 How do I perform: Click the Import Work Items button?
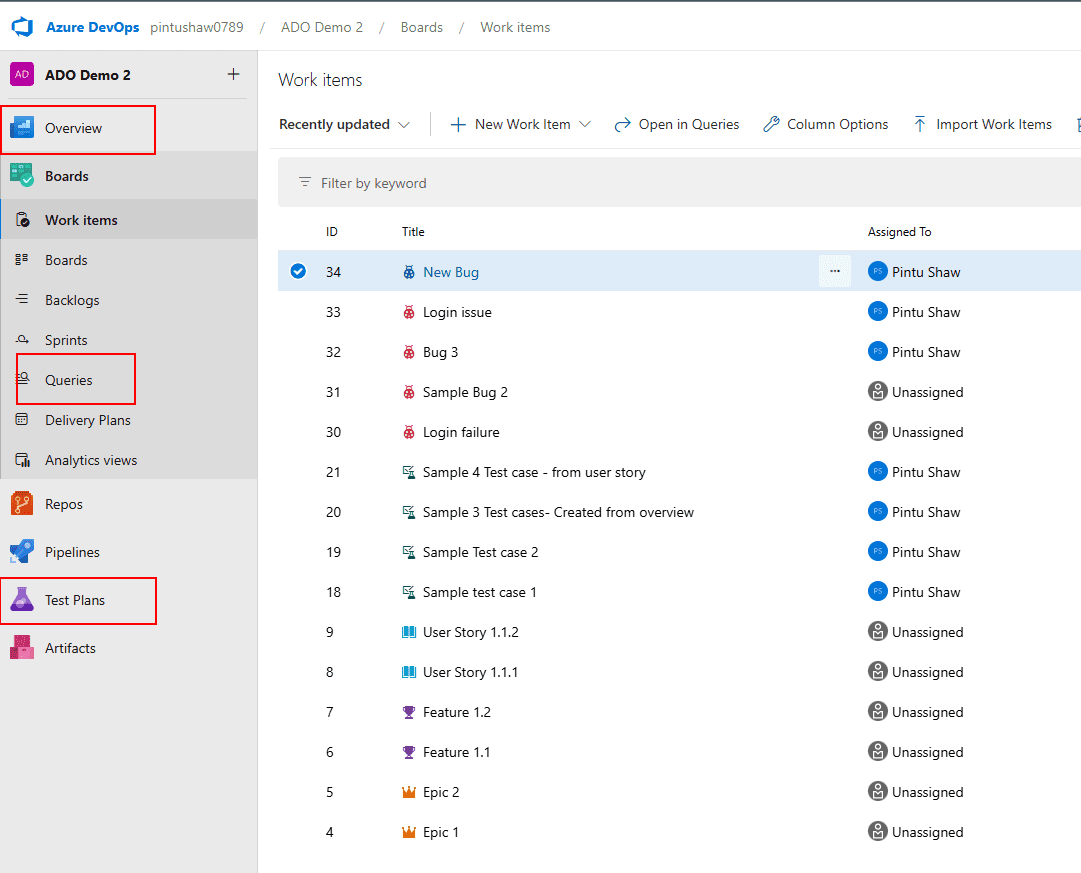pyautogui.click(x=982, y=124)
